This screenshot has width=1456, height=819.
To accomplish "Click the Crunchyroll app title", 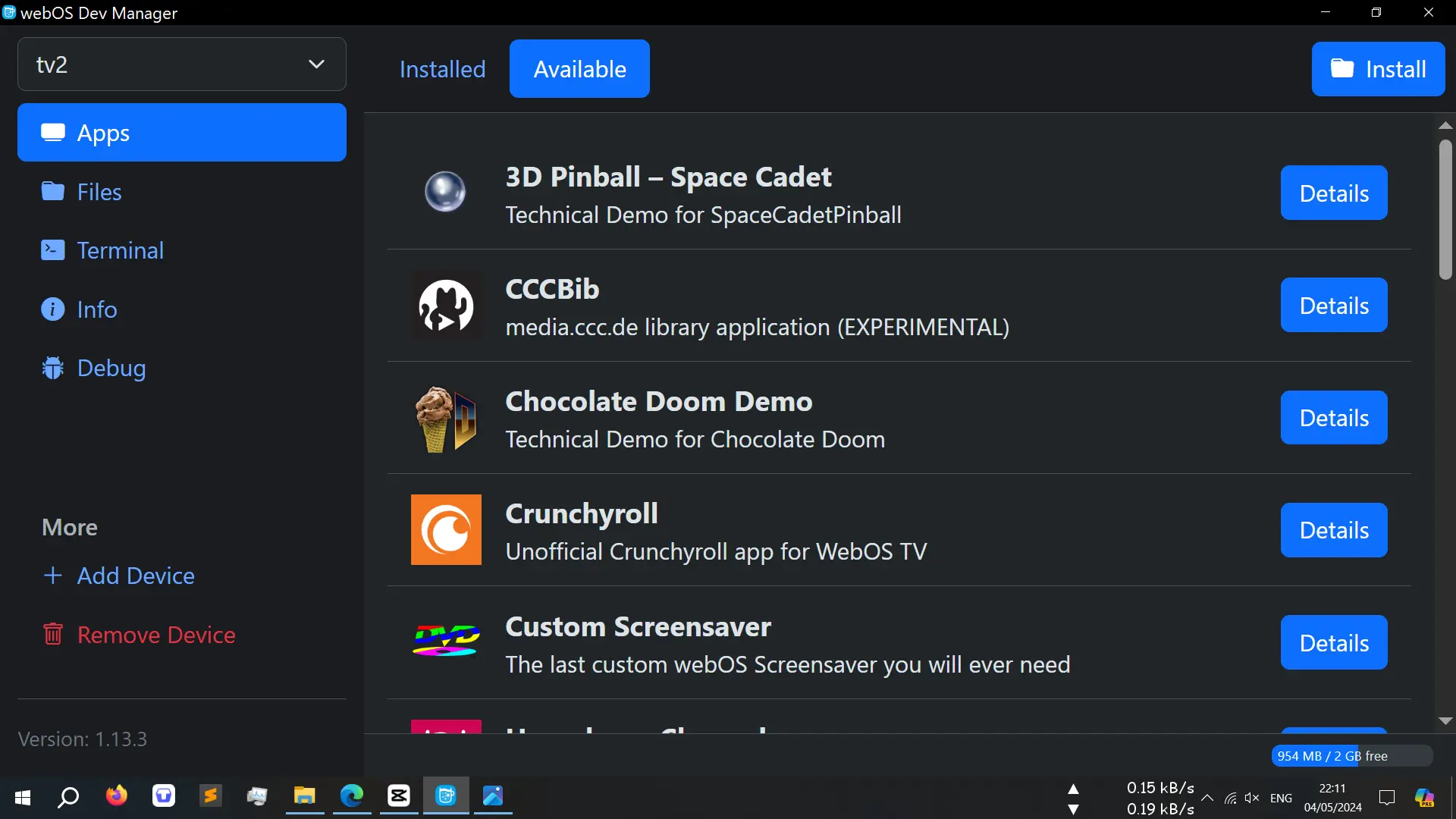I will 582,513.
